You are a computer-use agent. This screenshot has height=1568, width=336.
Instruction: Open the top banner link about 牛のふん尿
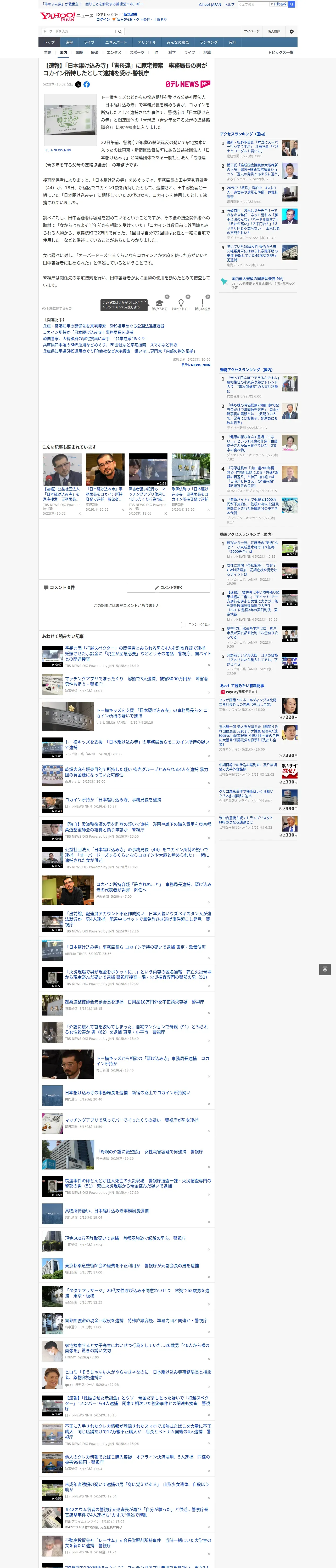coord(93,4)
